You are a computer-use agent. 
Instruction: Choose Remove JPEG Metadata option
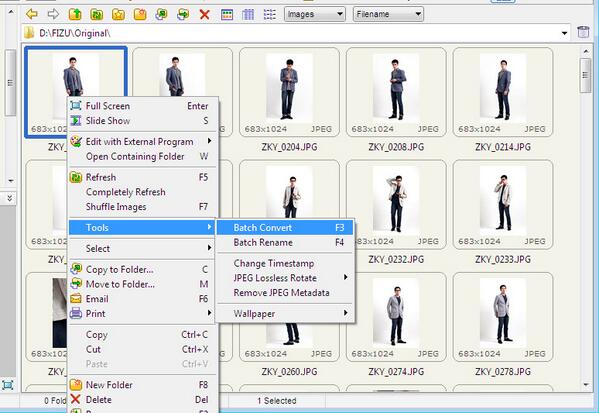click(x=285, y=293)
